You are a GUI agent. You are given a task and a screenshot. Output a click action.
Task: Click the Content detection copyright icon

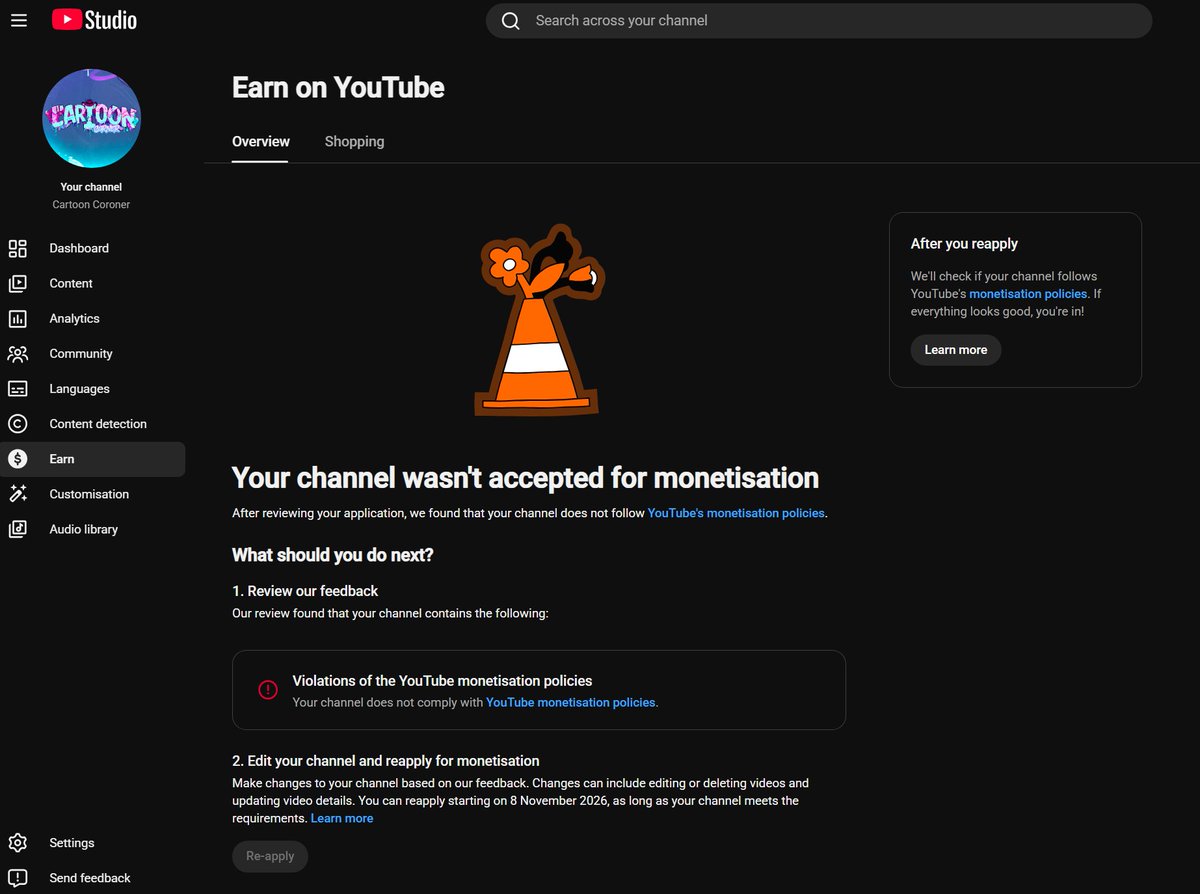18,424
